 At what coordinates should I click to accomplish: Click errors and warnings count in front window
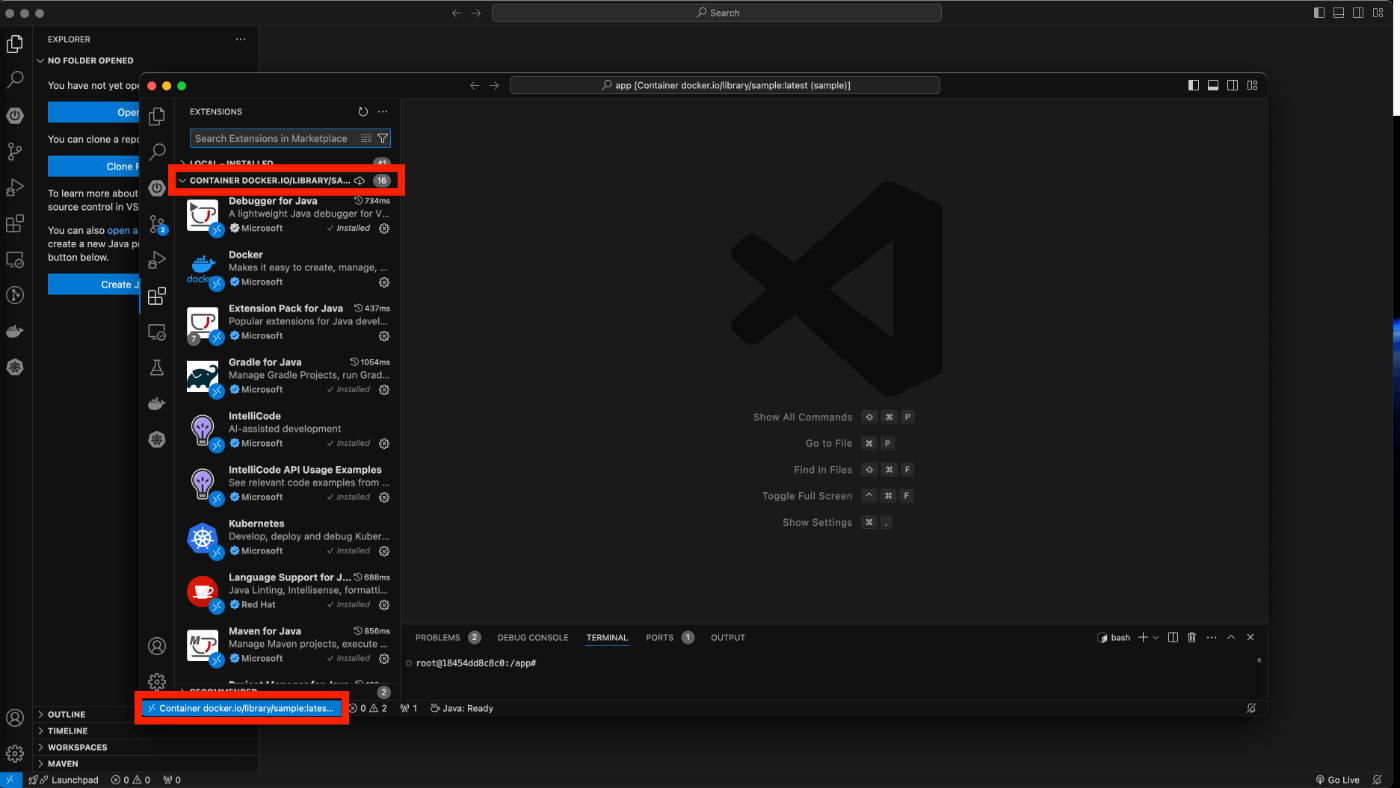(x=369, y=708)
